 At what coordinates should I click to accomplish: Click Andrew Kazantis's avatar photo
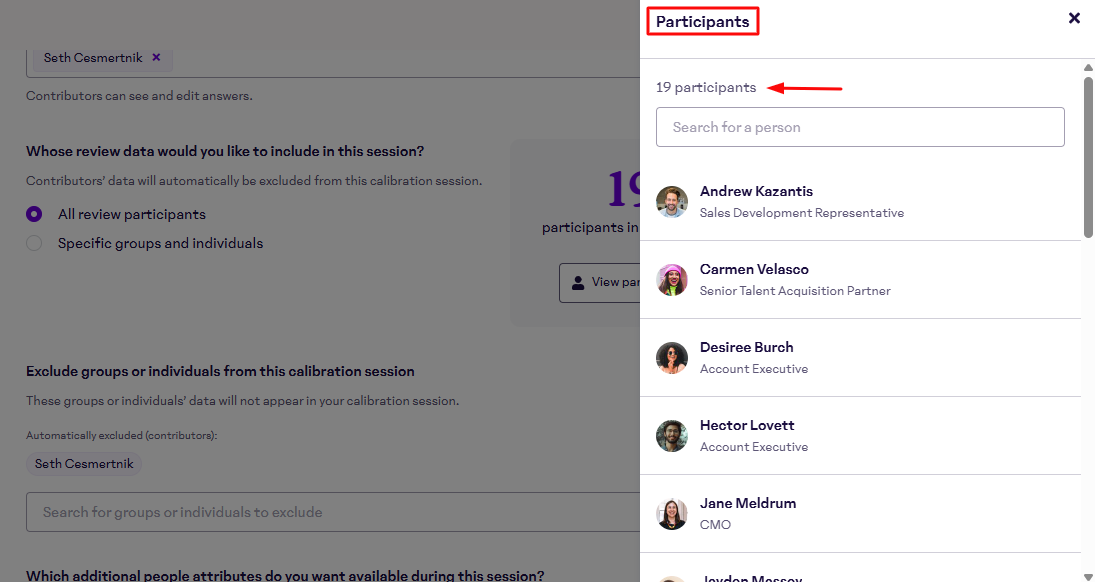tap(672, 202)
